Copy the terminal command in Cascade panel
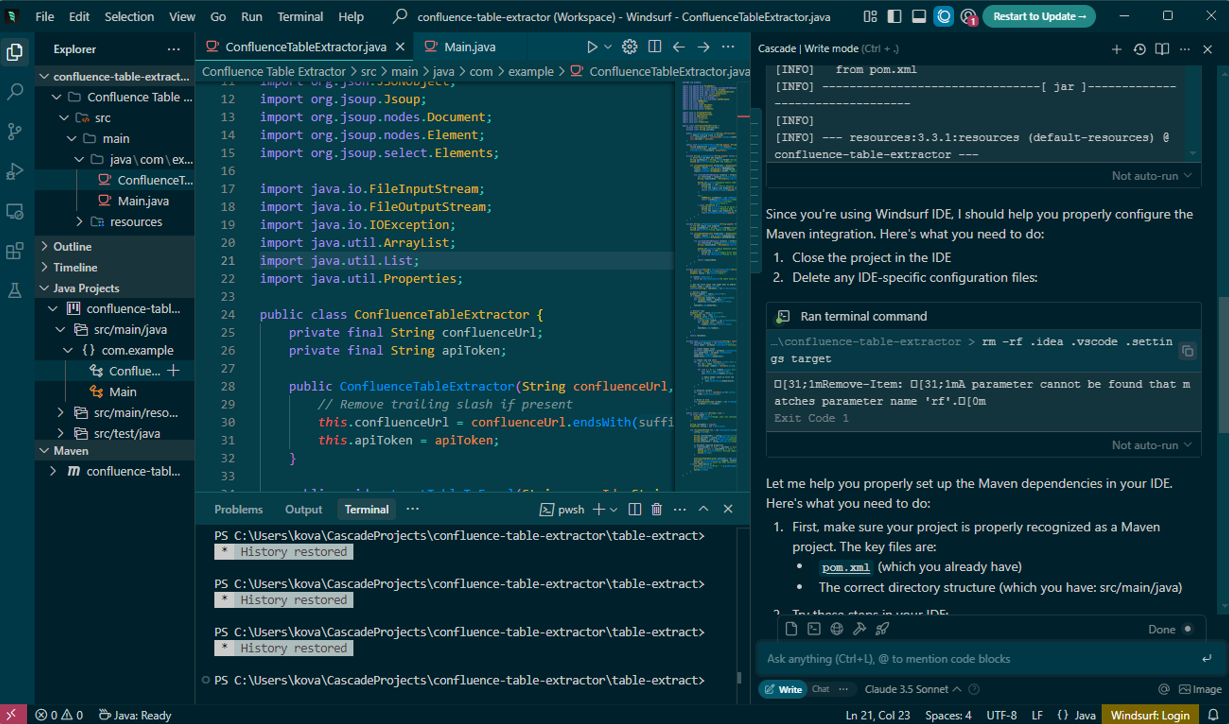This screenshot has width=1229, height=724. click(x=1187, y=351)
